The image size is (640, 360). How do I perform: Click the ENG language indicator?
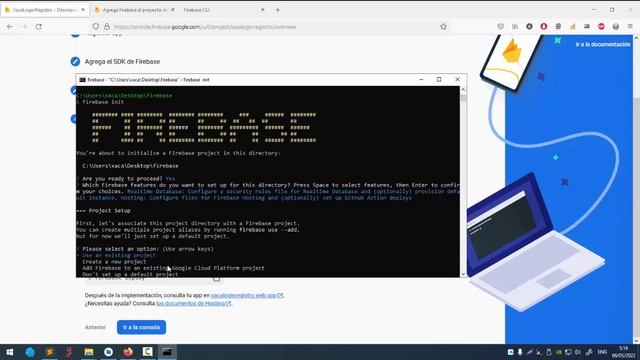pyautogui.click(x=602, y=352)
